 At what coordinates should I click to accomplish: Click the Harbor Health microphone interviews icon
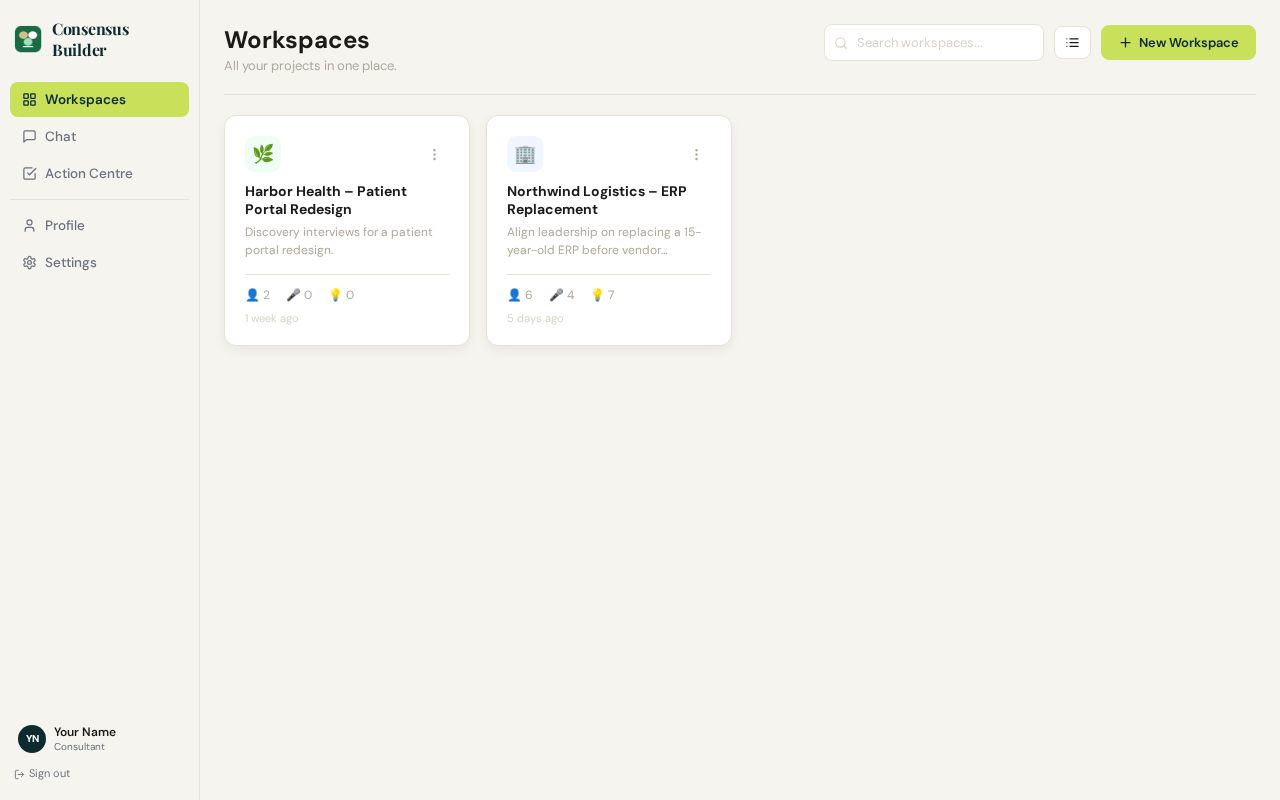coord(293,295)
